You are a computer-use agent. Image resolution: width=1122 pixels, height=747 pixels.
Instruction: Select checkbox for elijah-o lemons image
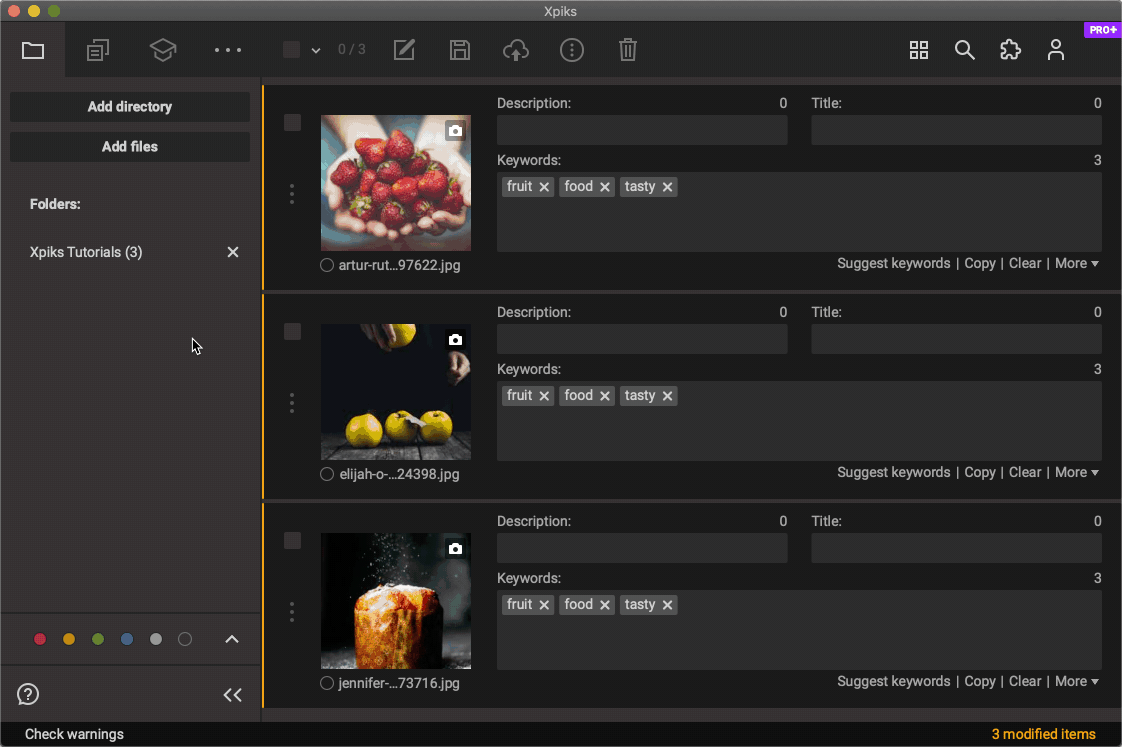tap(292, 332)
